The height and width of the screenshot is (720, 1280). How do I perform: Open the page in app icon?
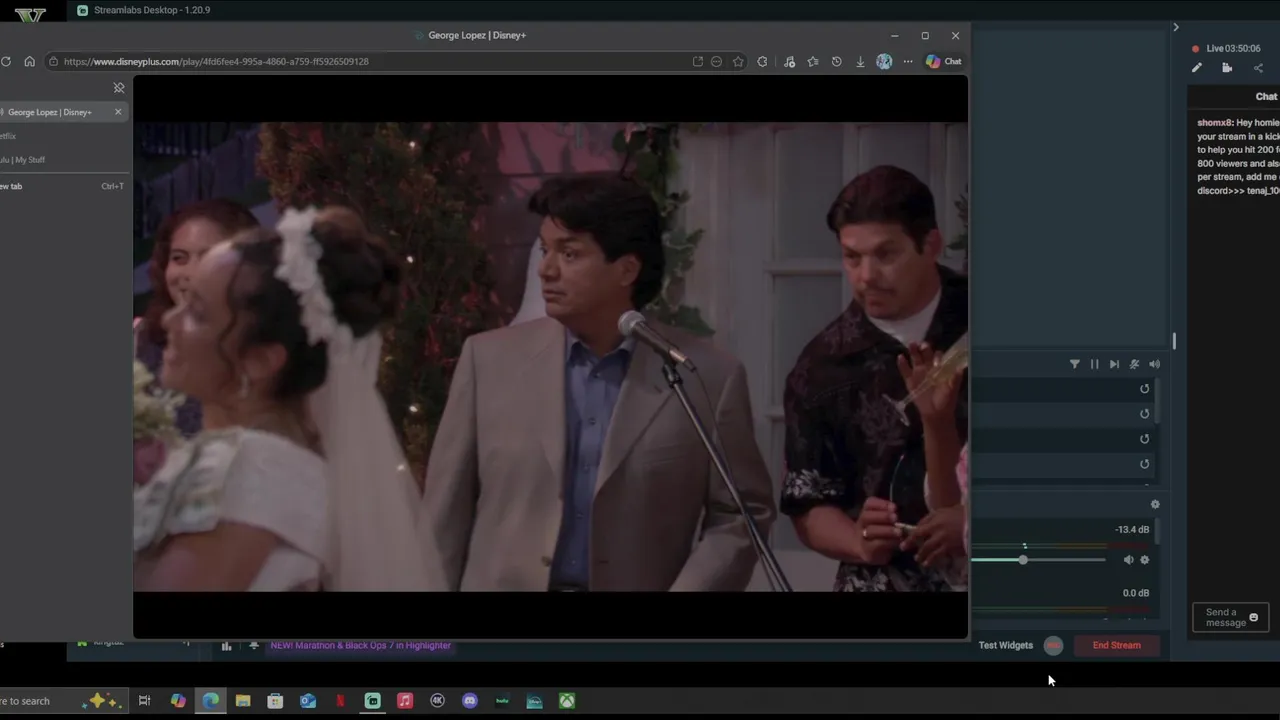pyautogui.click(x=697, y=61)
